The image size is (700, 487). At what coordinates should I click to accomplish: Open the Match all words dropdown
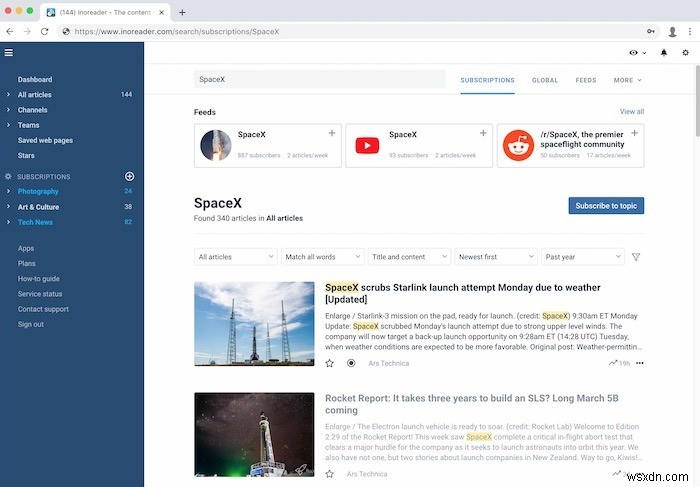tap(322, 257)
